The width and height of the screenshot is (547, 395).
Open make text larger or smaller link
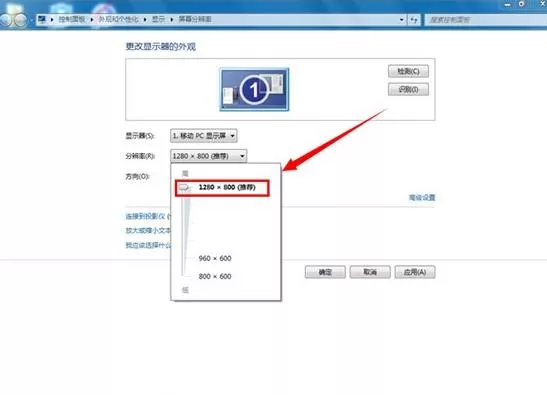148,231
